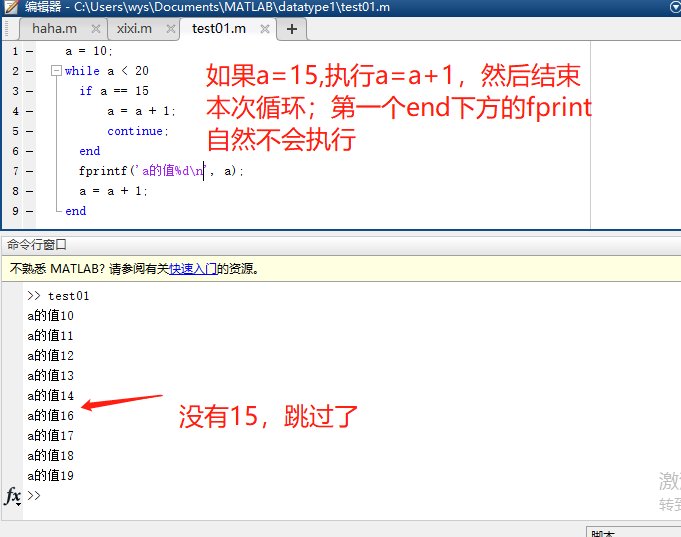Select the test01.m tab
Screen dimensions: 681x537
point(219,29)
